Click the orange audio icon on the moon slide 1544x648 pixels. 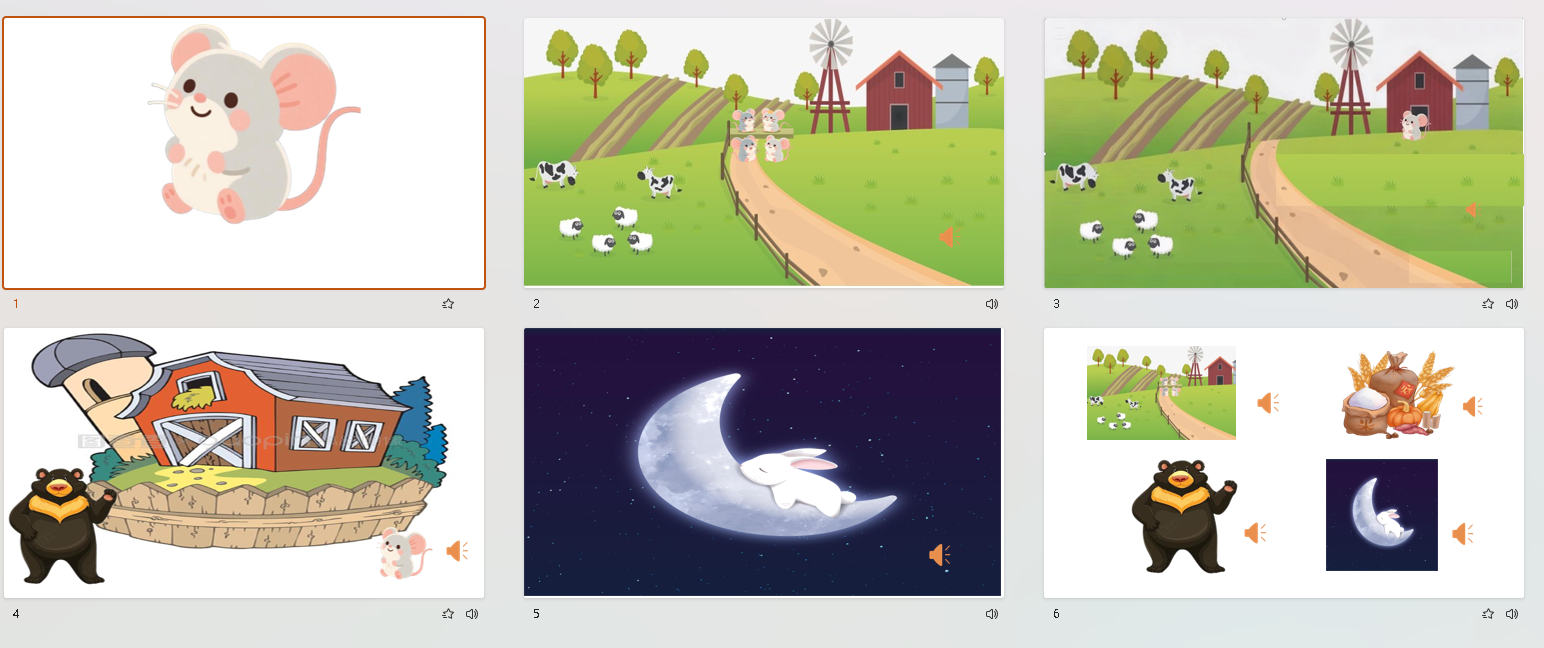click(939, 555)
